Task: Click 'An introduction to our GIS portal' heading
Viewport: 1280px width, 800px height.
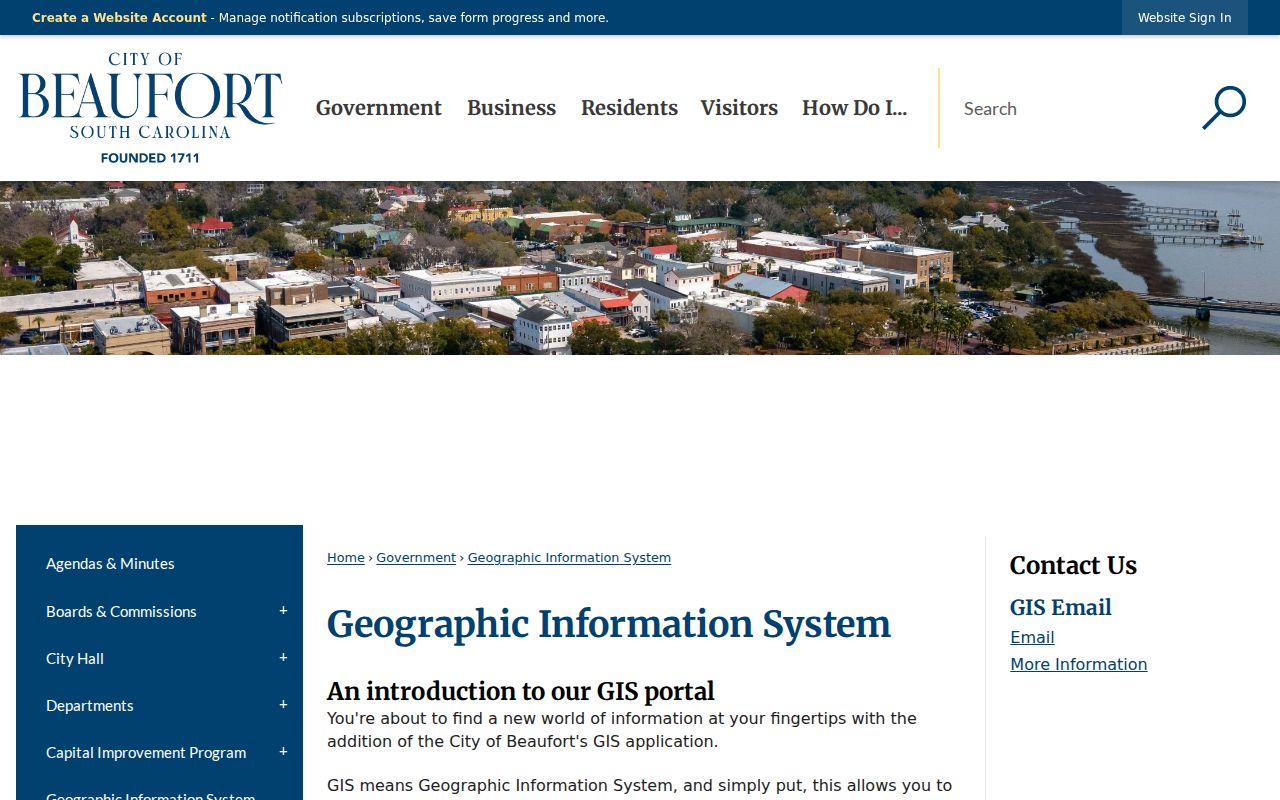Action: click(521, 691)
